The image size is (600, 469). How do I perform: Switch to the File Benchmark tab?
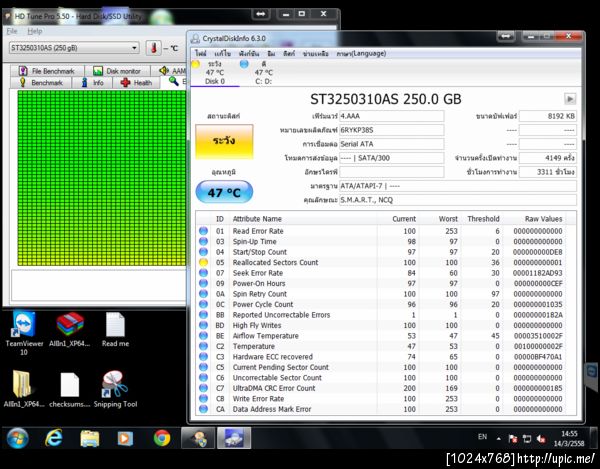click(47, 71)
